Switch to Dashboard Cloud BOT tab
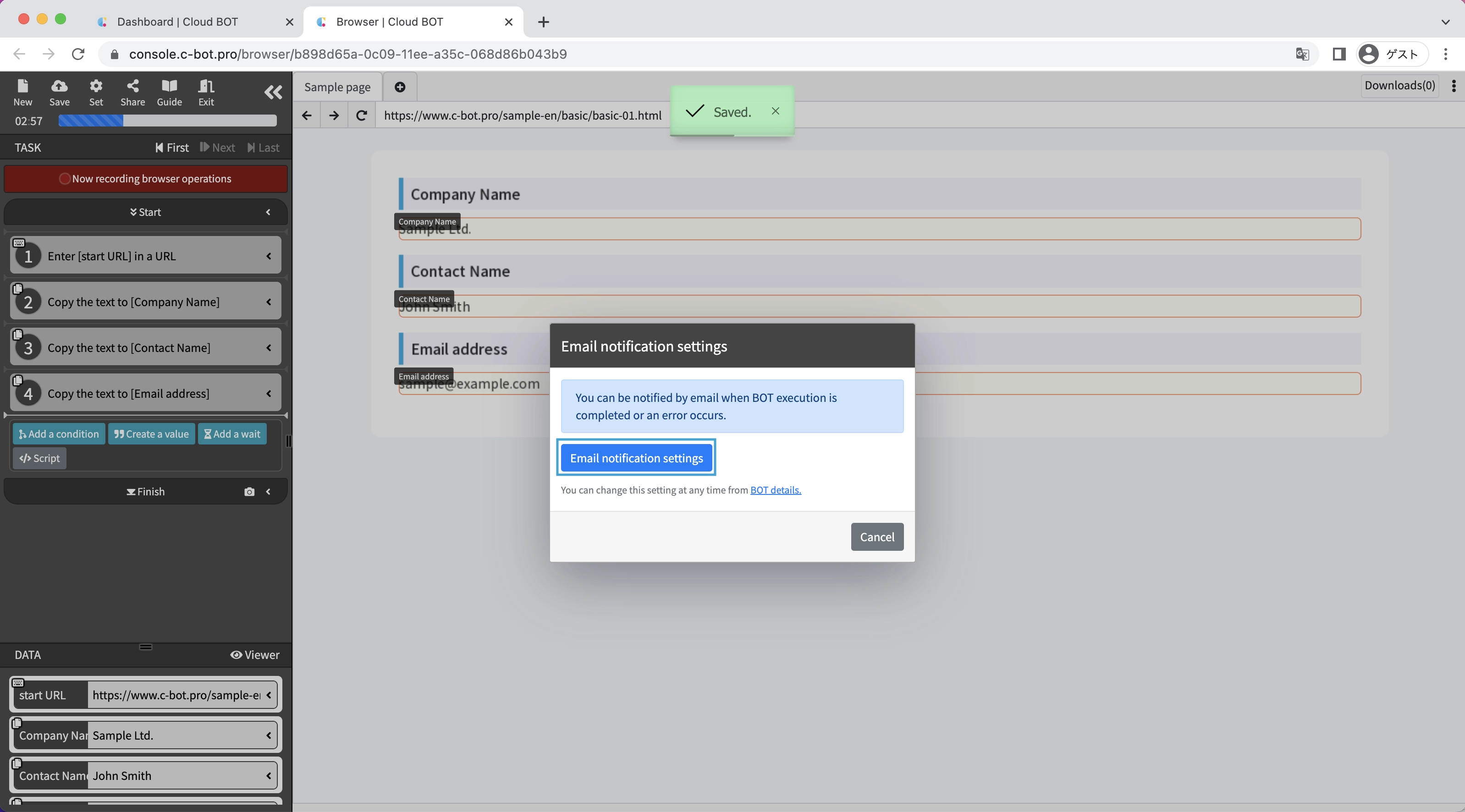This screenshot has height=812, width=1465. click(177, 22)
